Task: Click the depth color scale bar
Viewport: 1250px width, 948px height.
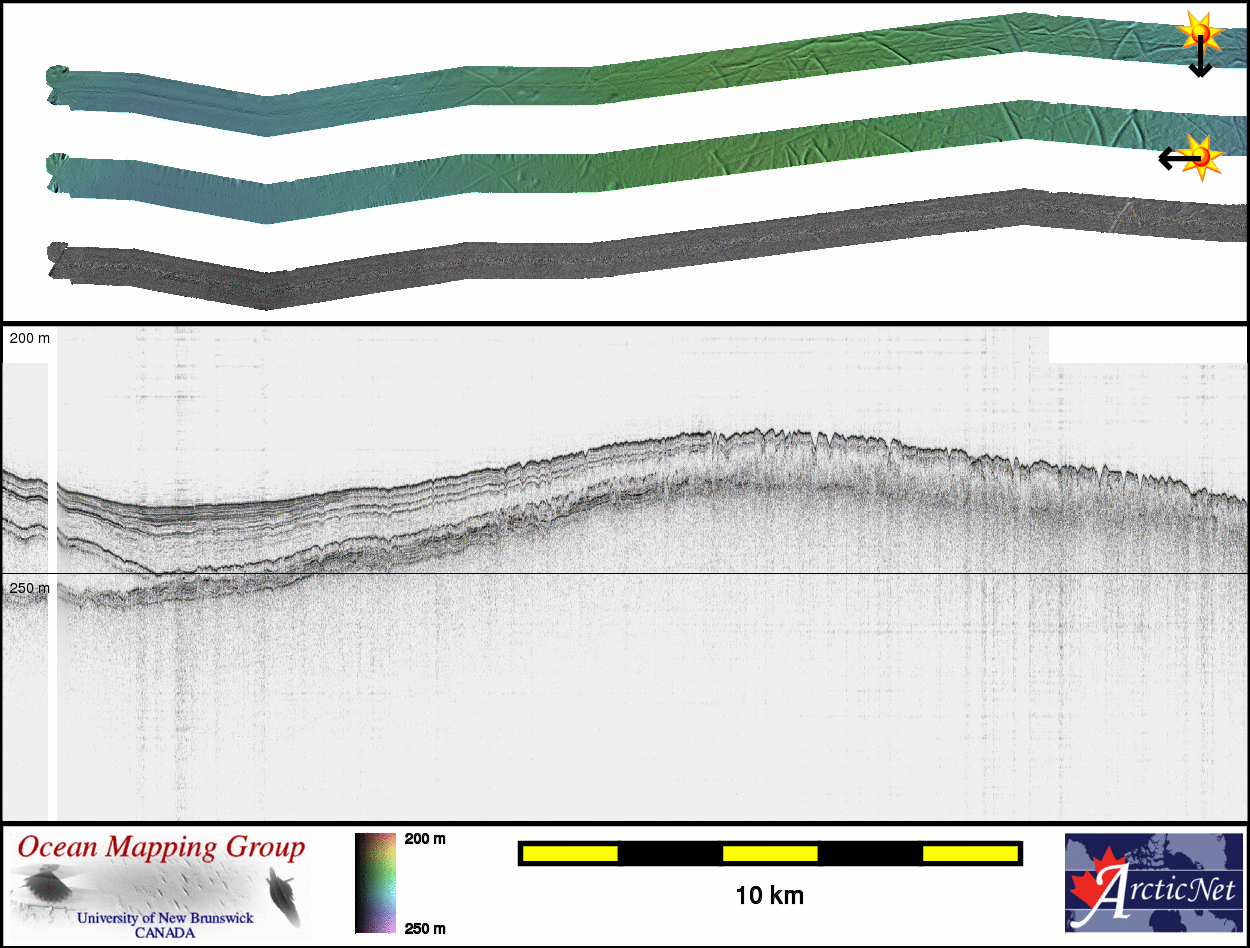Action: coord(375,882)
